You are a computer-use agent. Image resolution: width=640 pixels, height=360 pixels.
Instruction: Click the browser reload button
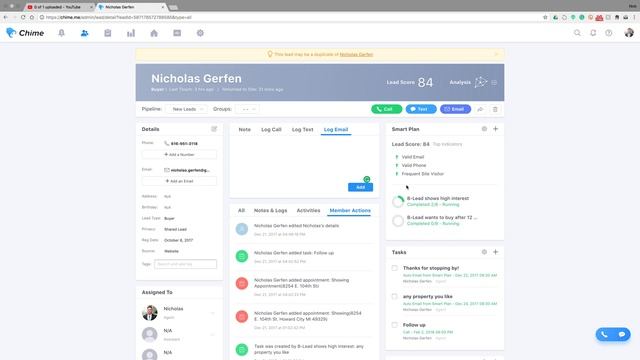coord(23,18)
